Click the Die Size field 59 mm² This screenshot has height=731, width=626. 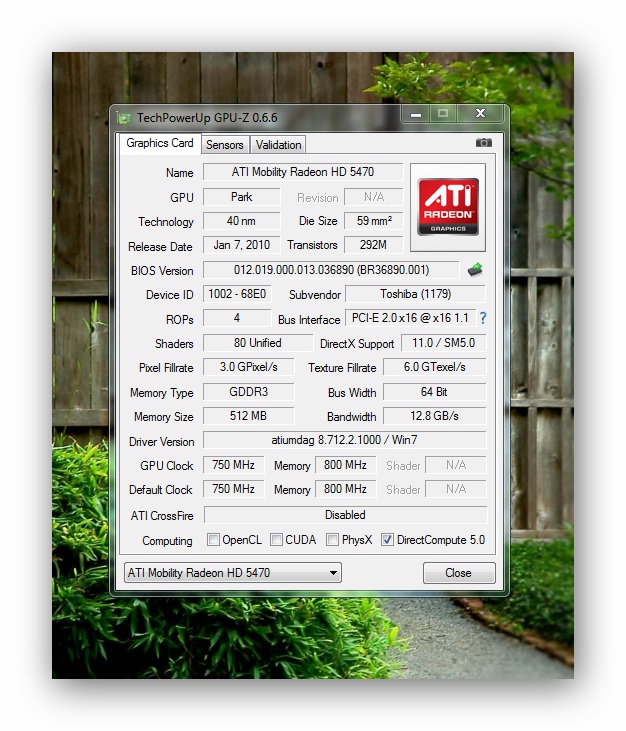pyautogui.click(x=374, y=221)
